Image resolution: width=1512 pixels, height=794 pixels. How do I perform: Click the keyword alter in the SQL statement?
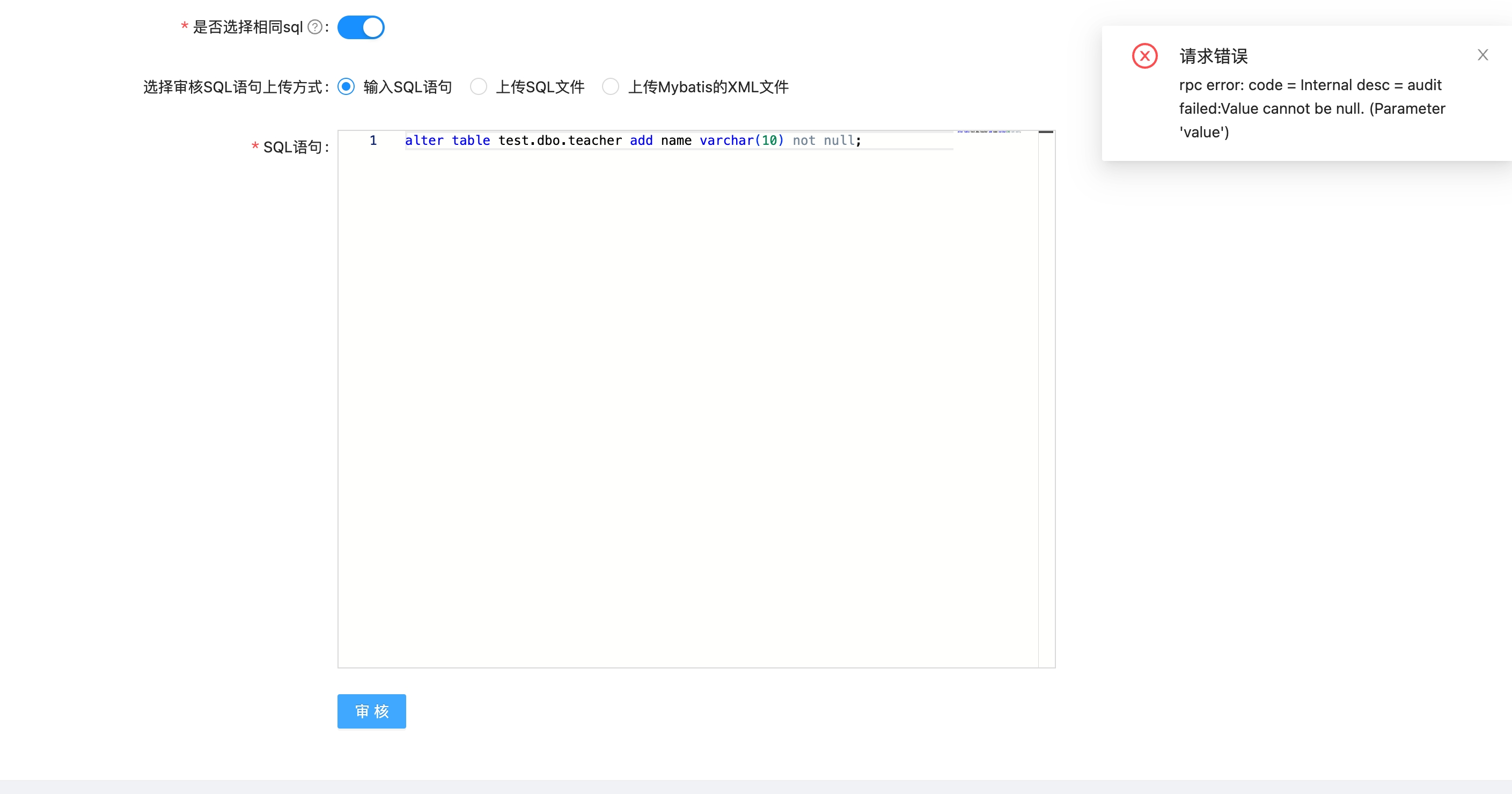click(x=424, y=140)
